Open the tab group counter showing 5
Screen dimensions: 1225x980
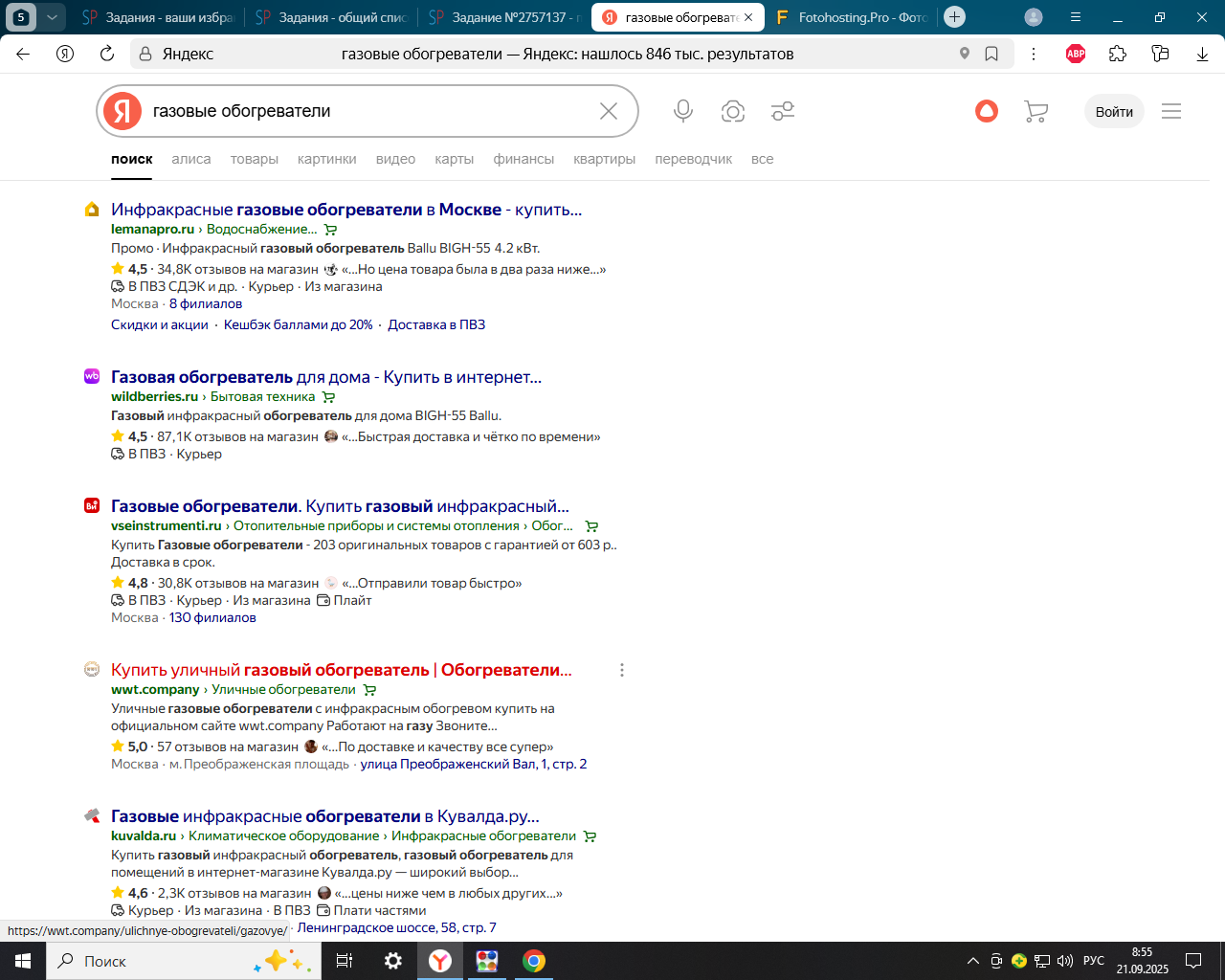tap(21, 17)
